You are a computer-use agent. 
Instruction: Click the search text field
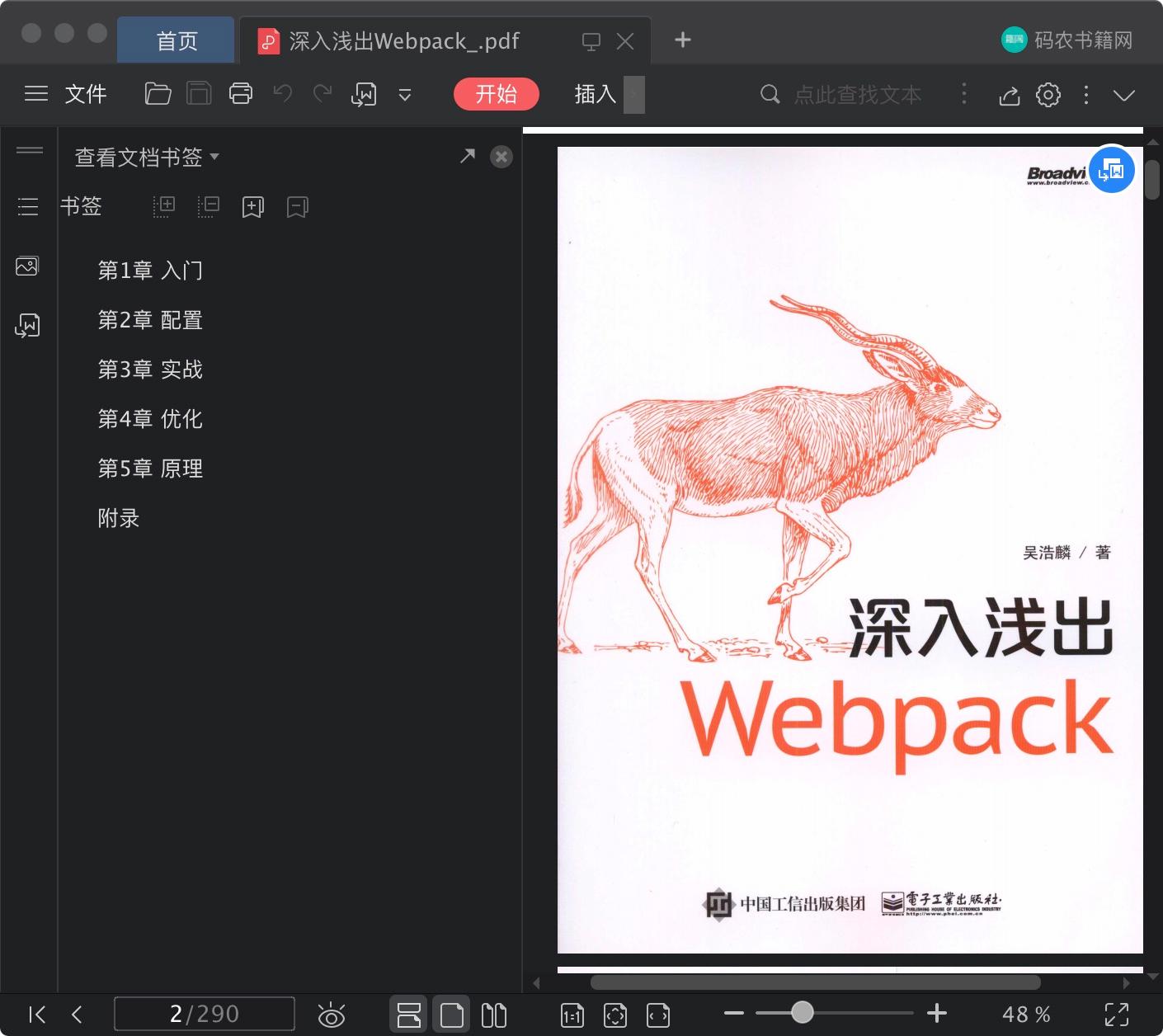[858, 95]
